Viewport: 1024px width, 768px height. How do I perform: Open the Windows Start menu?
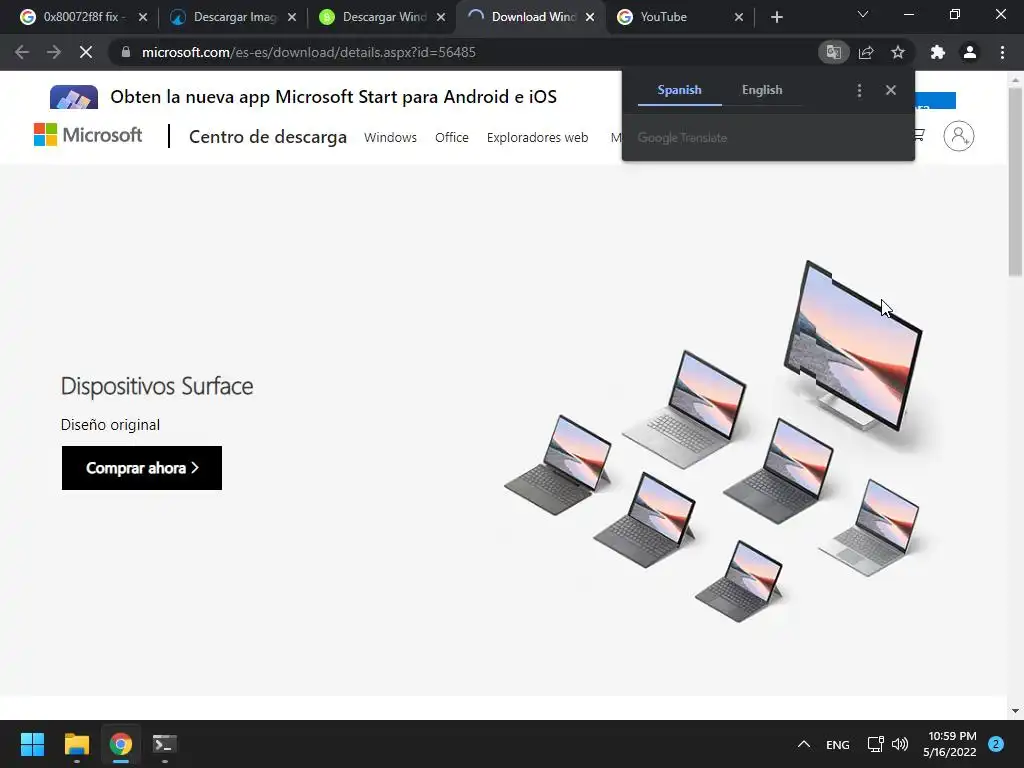tap(32, 744)
